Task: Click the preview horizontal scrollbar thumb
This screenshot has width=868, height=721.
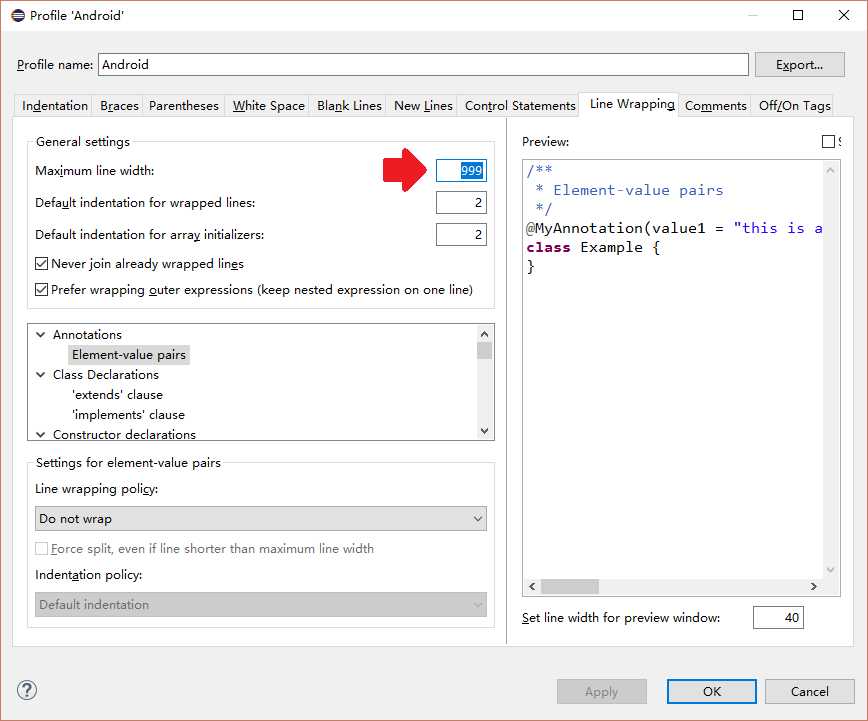Action: pyautogui.click(x=570, y=586)
